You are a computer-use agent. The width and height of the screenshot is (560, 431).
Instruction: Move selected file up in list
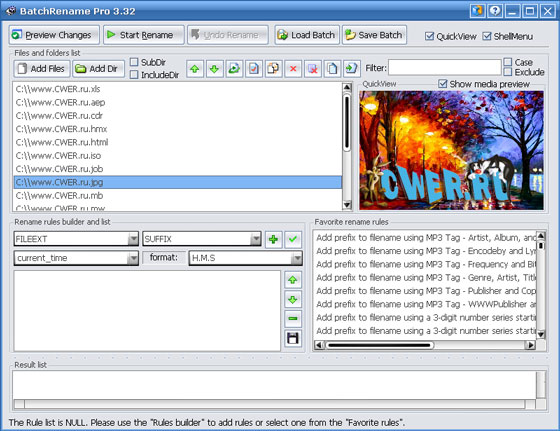(x=195, y=69)
